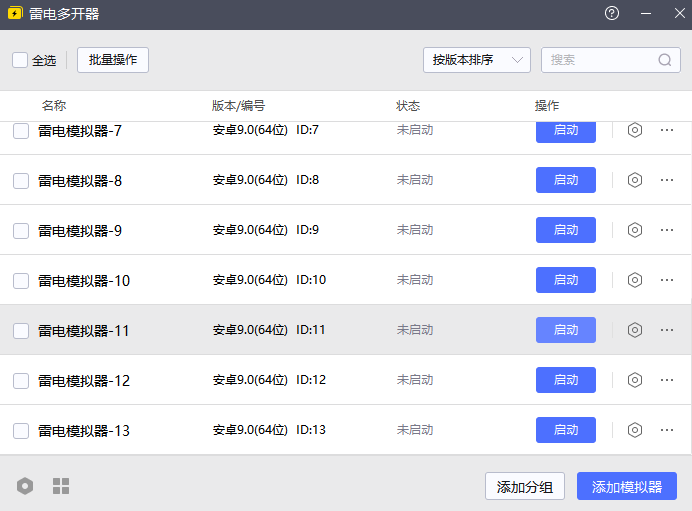This screenshot has height=511, width=692.
Task: Open settings for 雷电模拟器-13
Action: (634, 430)
